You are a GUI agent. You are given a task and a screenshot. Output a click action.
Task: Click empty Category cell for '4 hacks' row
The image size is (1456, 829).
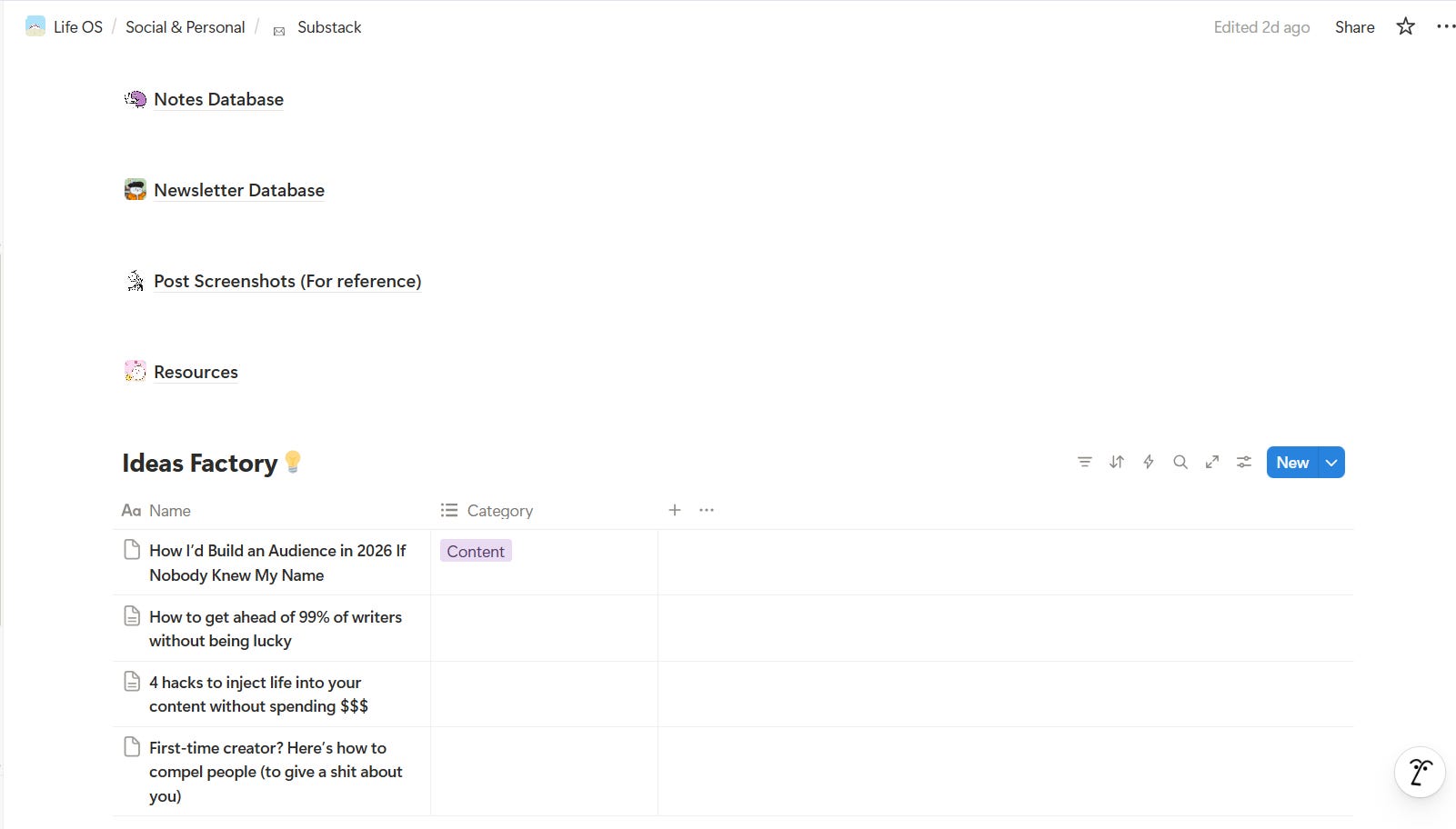click(544, 694)
